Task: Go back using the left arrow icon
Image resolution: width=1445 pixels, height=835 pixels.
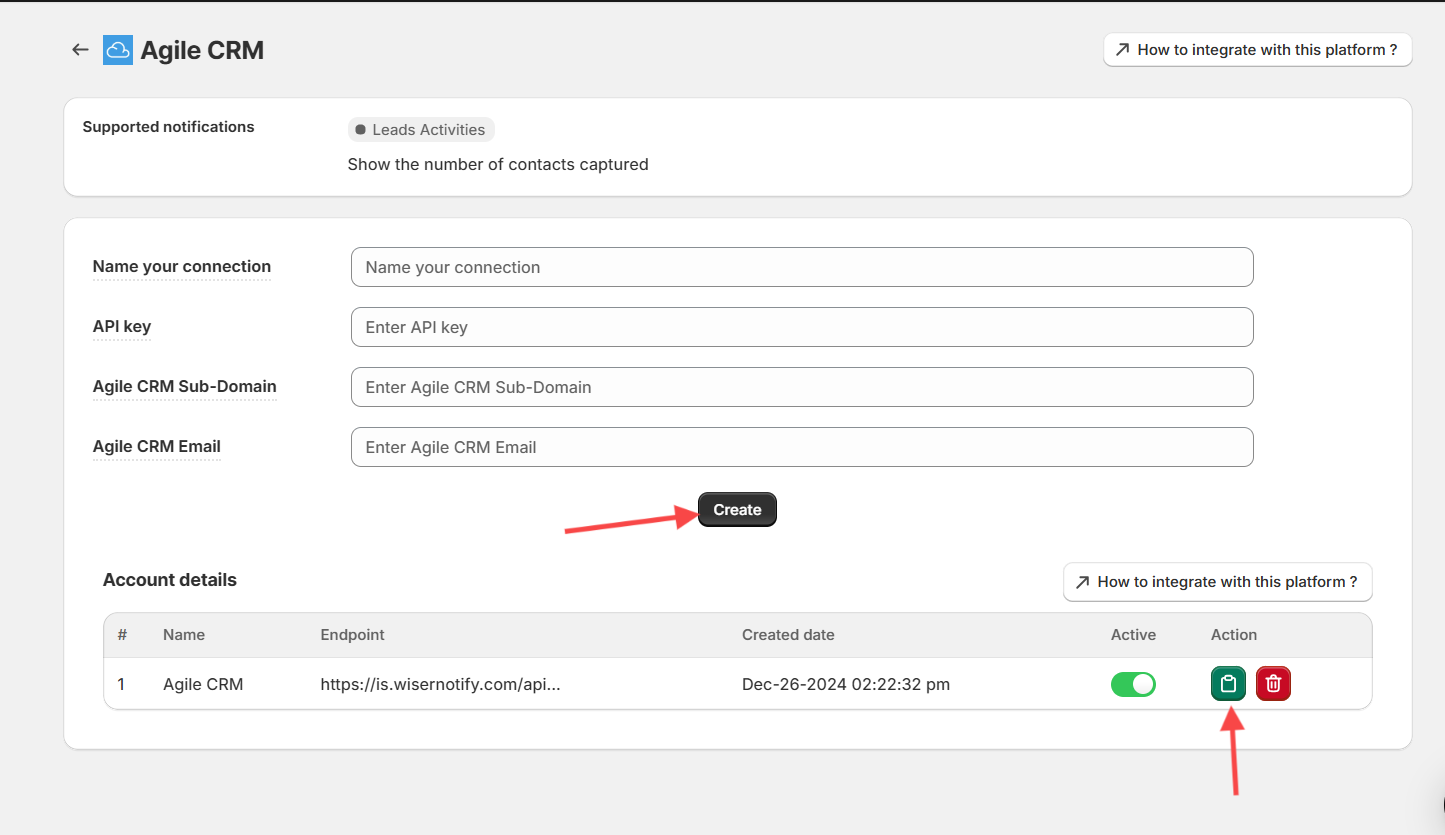Action: (x=81, y=50)
